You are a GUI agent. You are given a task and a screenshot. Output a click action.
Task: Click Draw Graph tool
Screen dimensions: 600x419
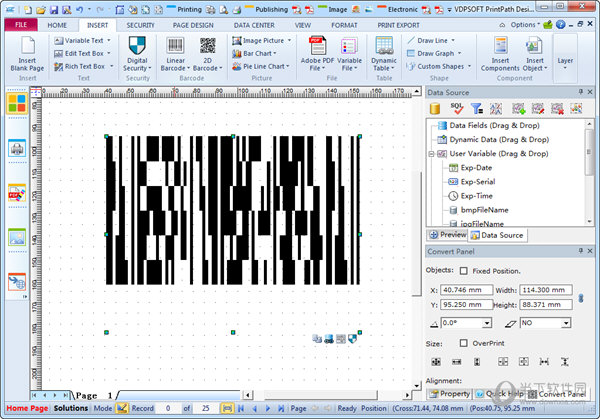pyautogui.click(x=434, y=53)
